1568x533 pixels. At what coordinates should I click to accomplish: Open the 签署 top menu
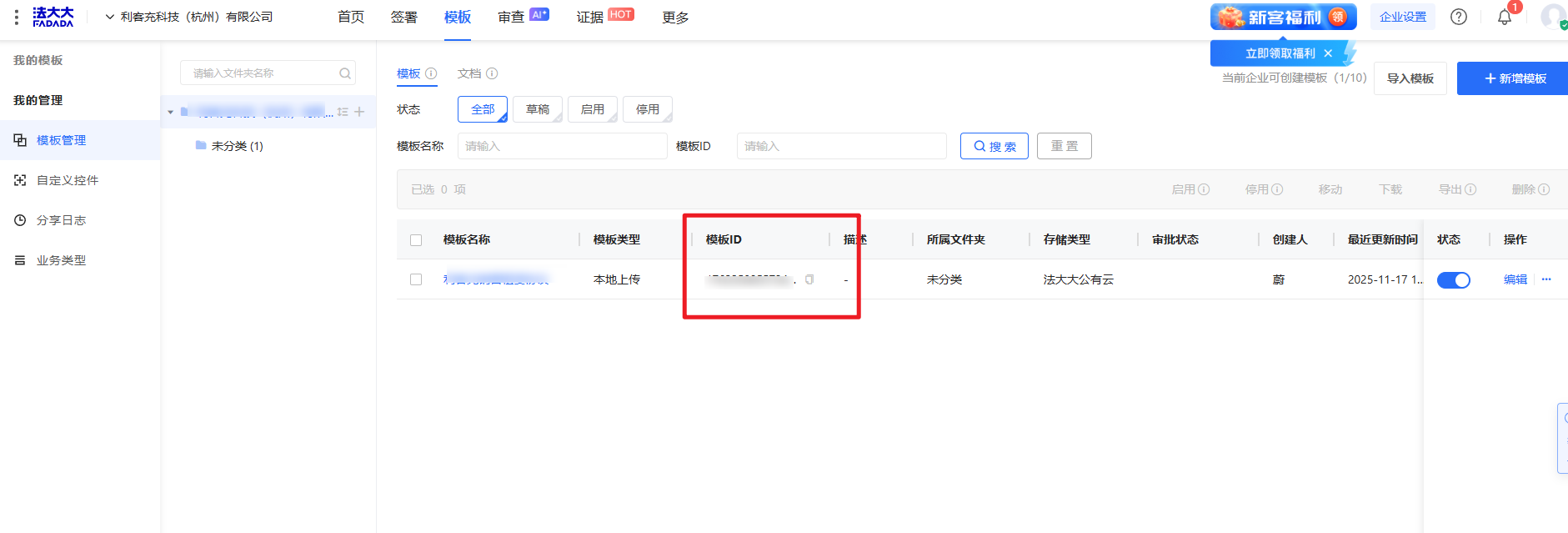click(x=403, y=17)
